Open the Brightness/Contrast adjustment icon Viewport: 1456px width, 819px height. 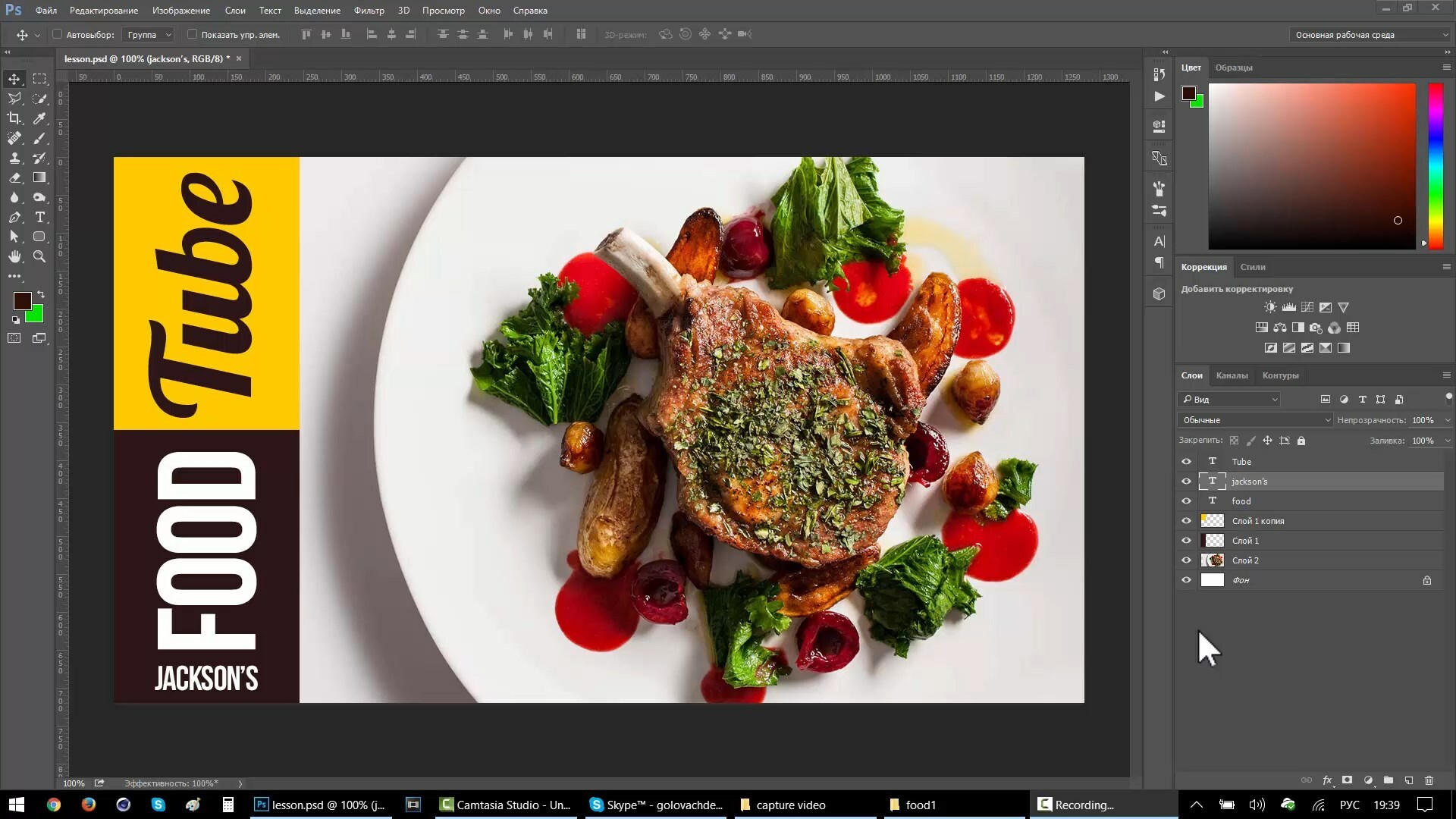1270,307
